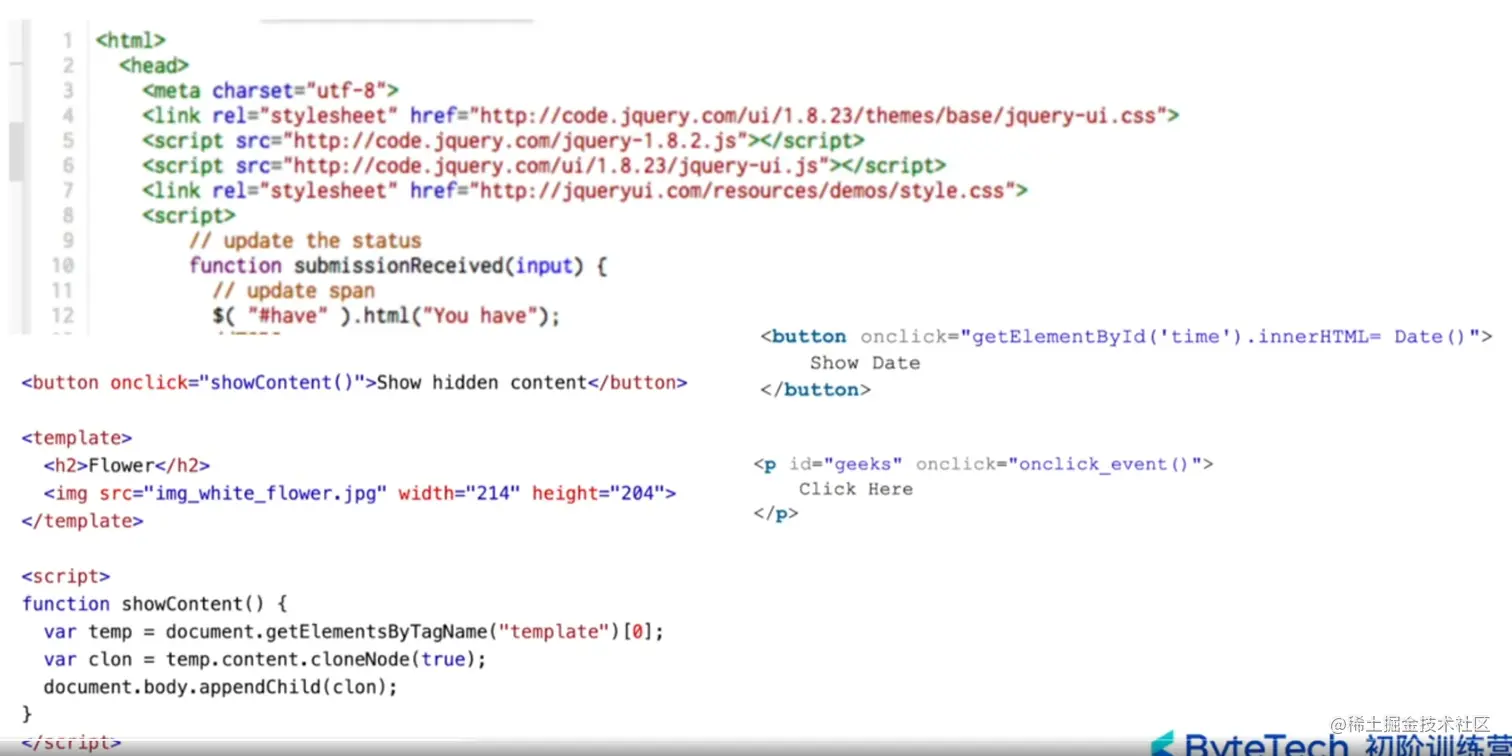Select line number 7 in the gutter

(x=68, y=191)
